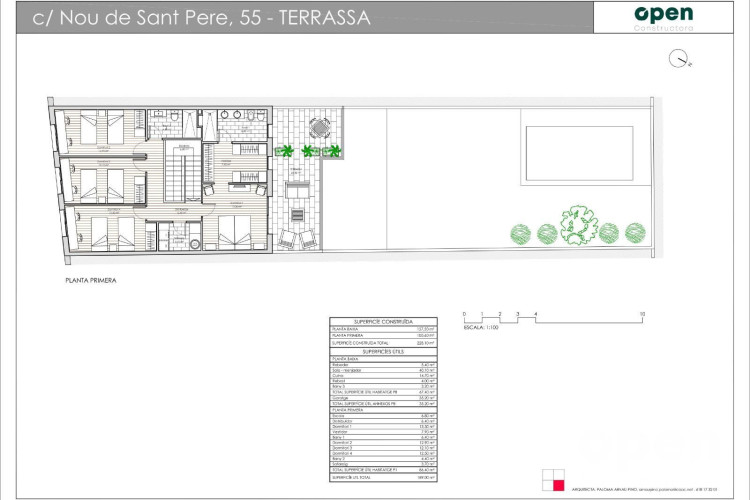Image resolution: width=750 pixels, height=500 pixels.
Task: Click the round terrace table with chairs
Action: (318, 127)
